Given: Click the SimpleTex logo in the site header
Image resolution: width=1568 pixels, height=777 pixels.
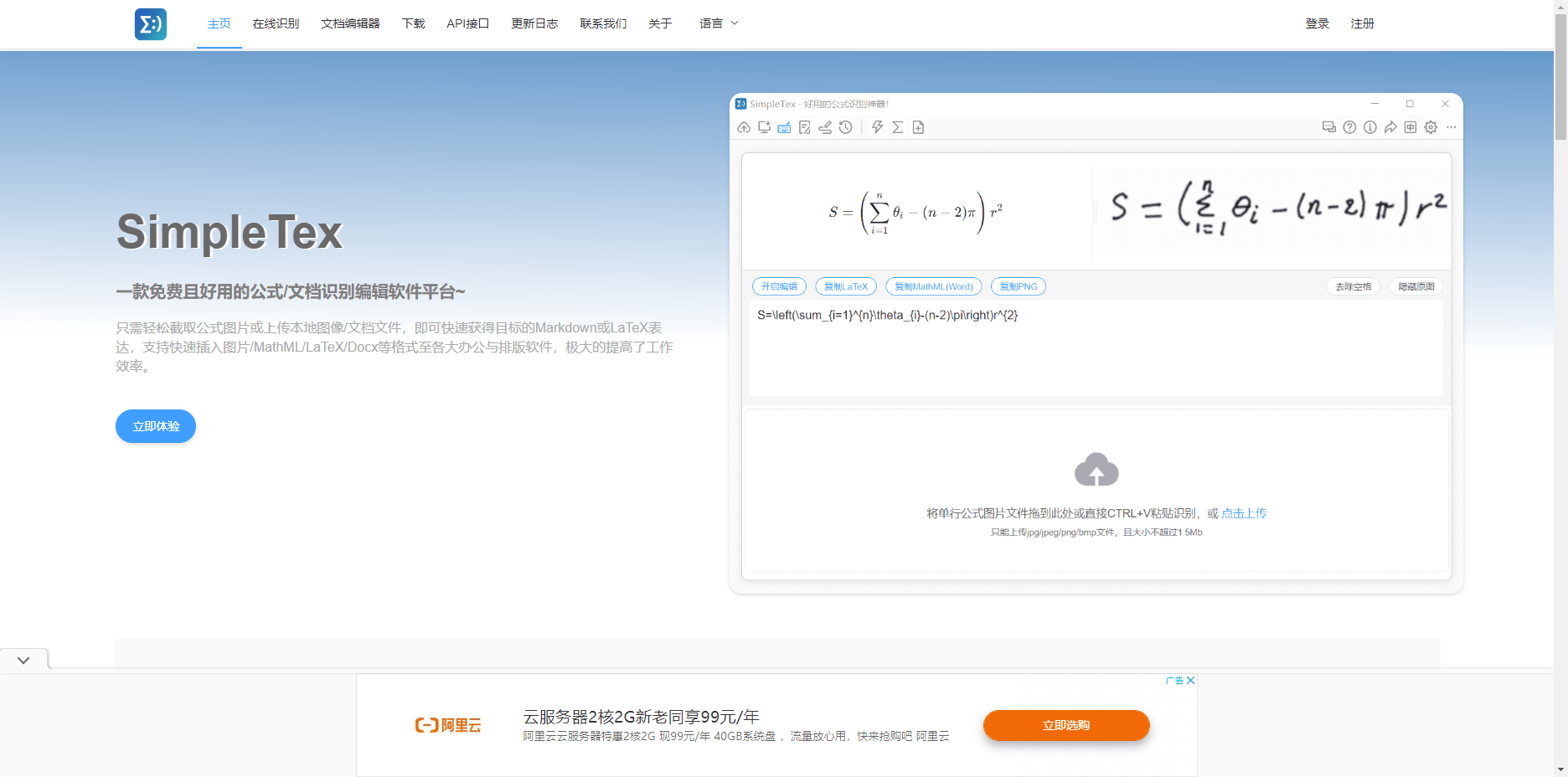Looking at the screenshot, I should (151, 24).
